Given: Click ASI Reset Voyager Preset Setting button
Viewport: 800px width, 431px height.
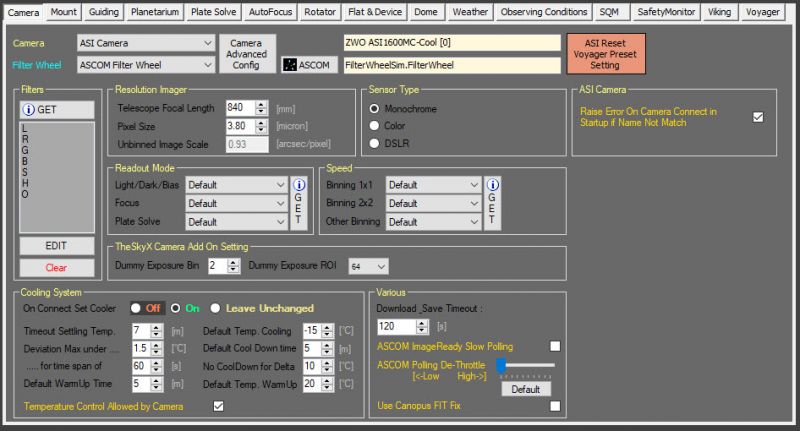Looking at the screenshot, I should pos(606,54).
